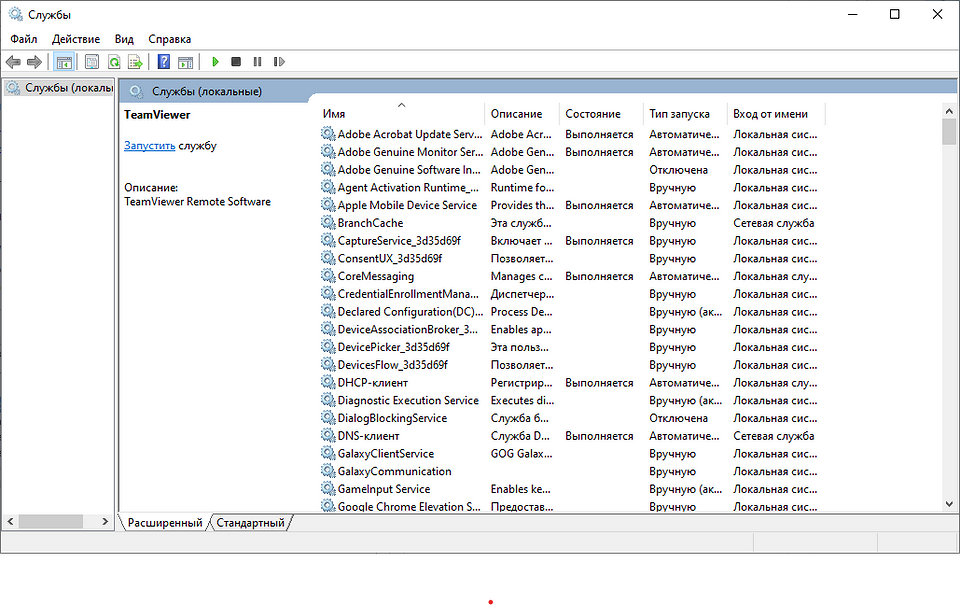The image size is (960, 605).
Task: Open the Properties toolbar icon
Action: (91, 61)
